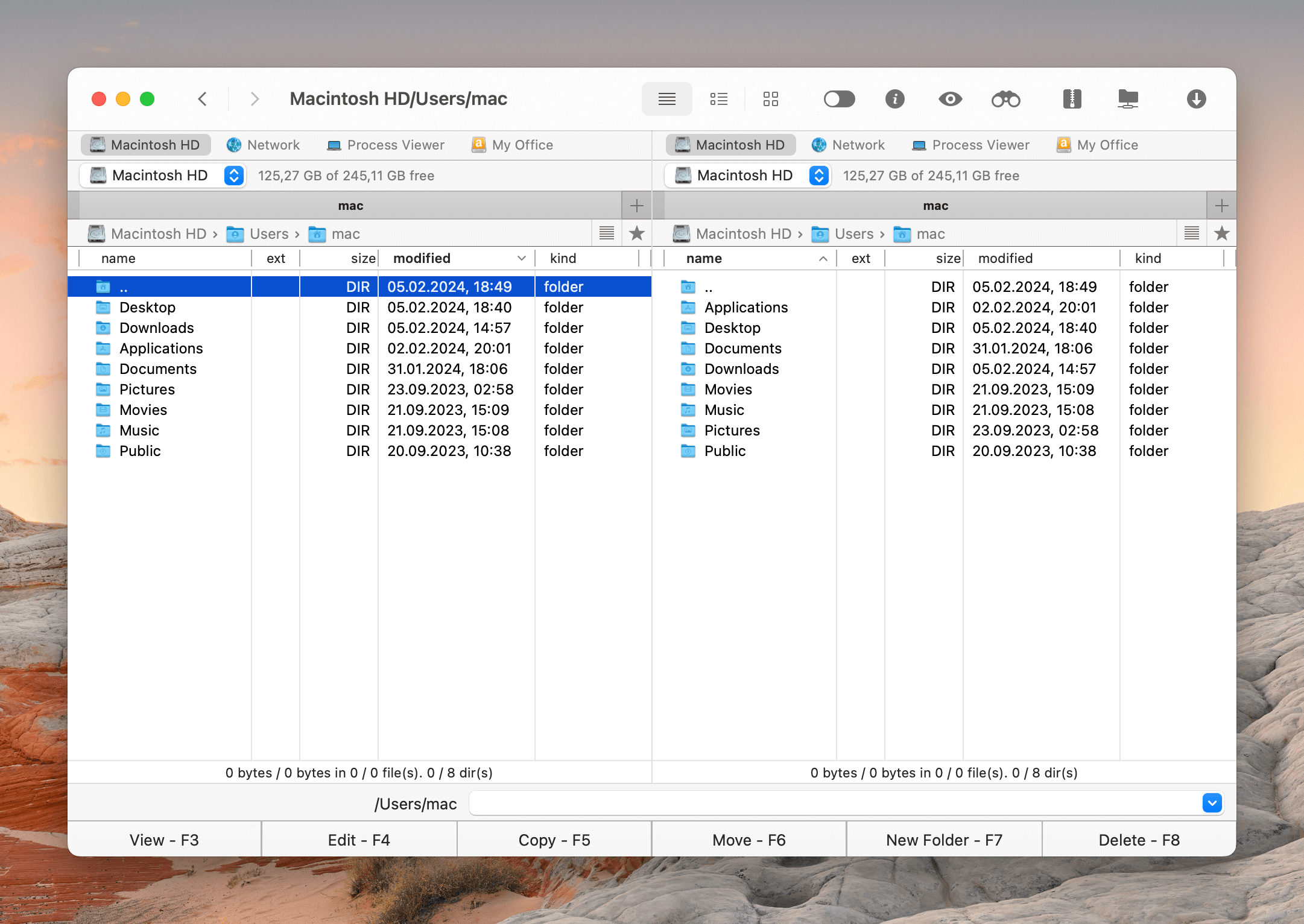The width and height of the screenshot is (1304, 924).
Task: Select Music folder in right pane
Action: point(945,410)
